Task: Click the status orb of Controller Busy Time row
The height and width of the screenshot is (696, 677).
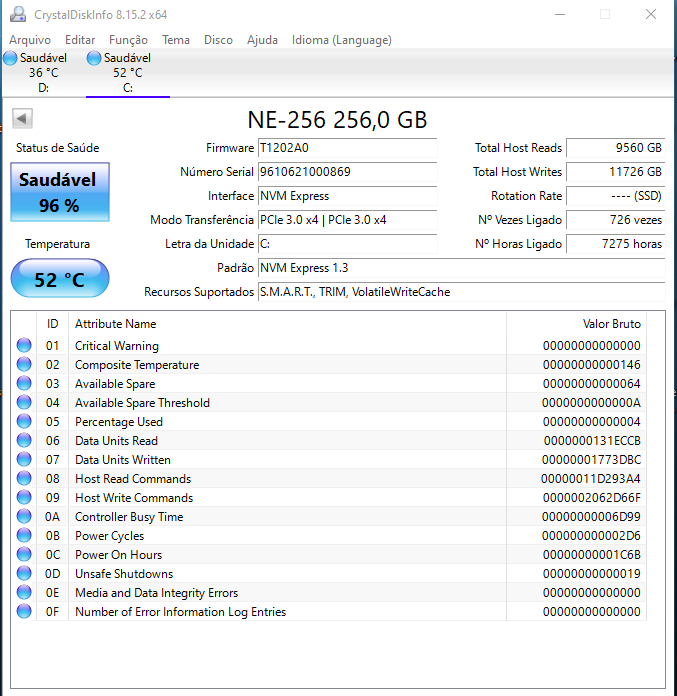Action: tap(24, 517)
